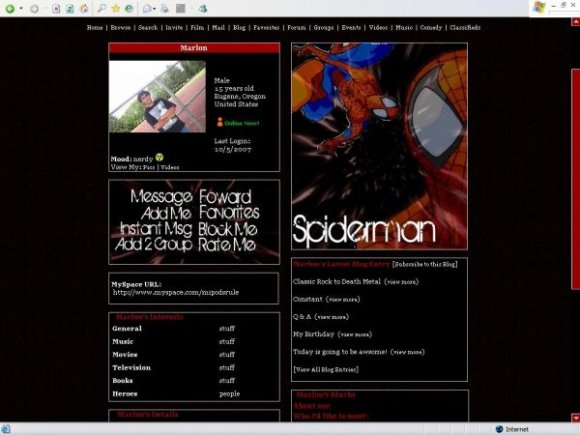Open the History green clock toolbar icon
Viewport: 580px width, 435px height.
129,8
